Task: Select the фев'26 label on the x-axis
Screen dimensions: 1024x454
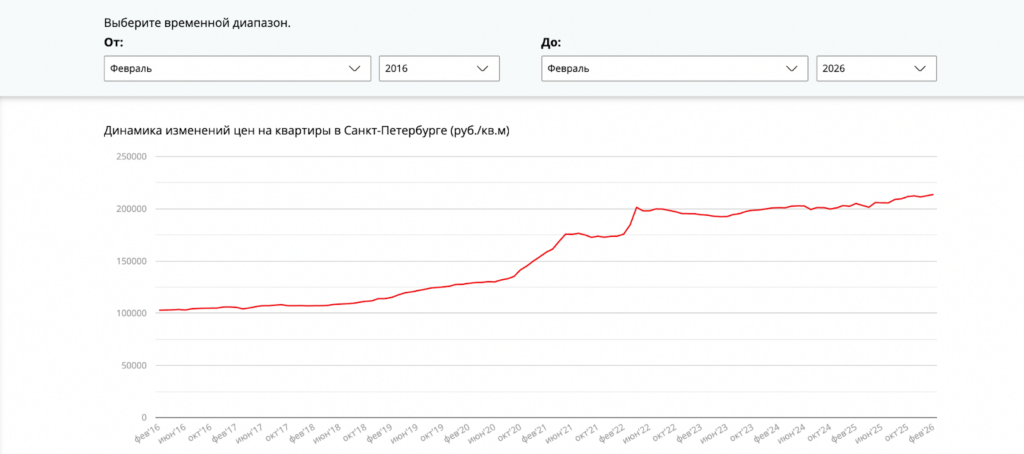Action: pyautogui.click(x=920, y=432)
